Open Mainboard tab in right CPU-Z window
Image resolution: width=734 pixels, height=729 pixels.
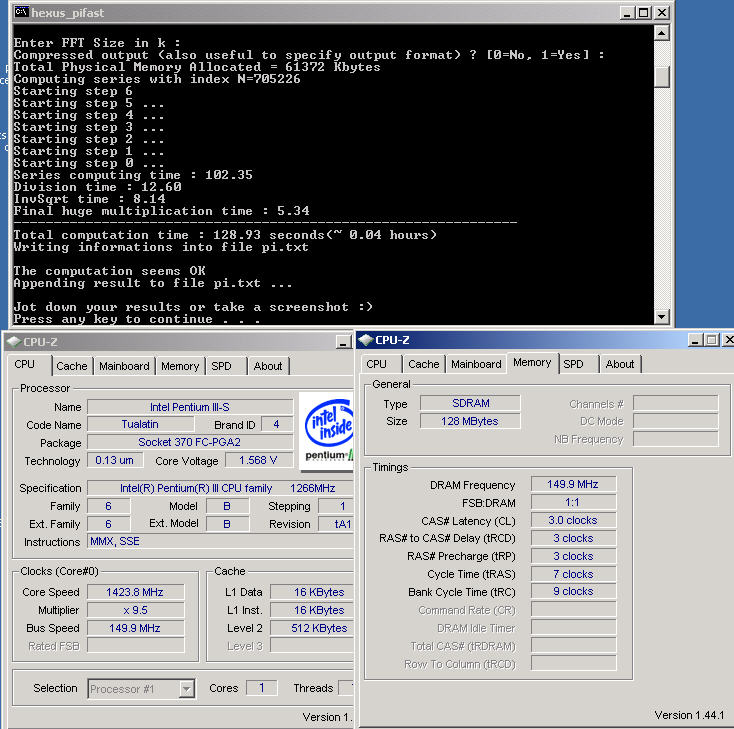coord(476,364)
